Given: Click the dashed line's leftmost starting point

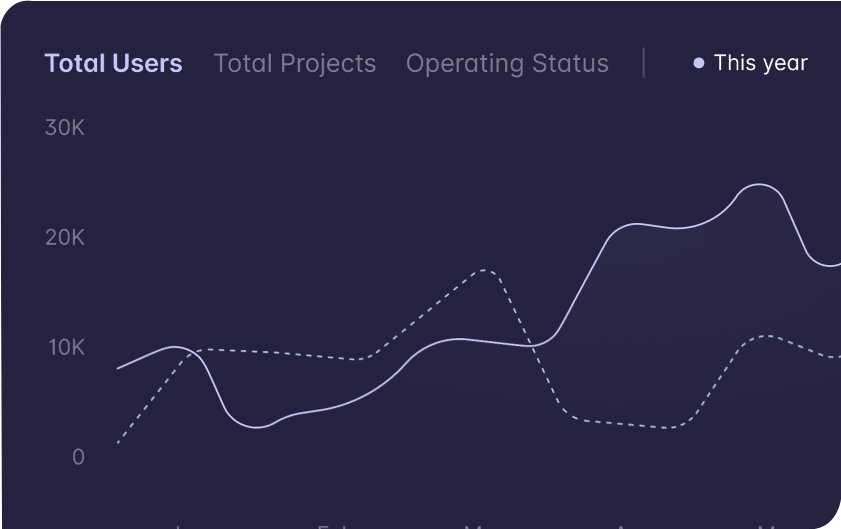Looking at the screenshot, I should pos(118,442).
